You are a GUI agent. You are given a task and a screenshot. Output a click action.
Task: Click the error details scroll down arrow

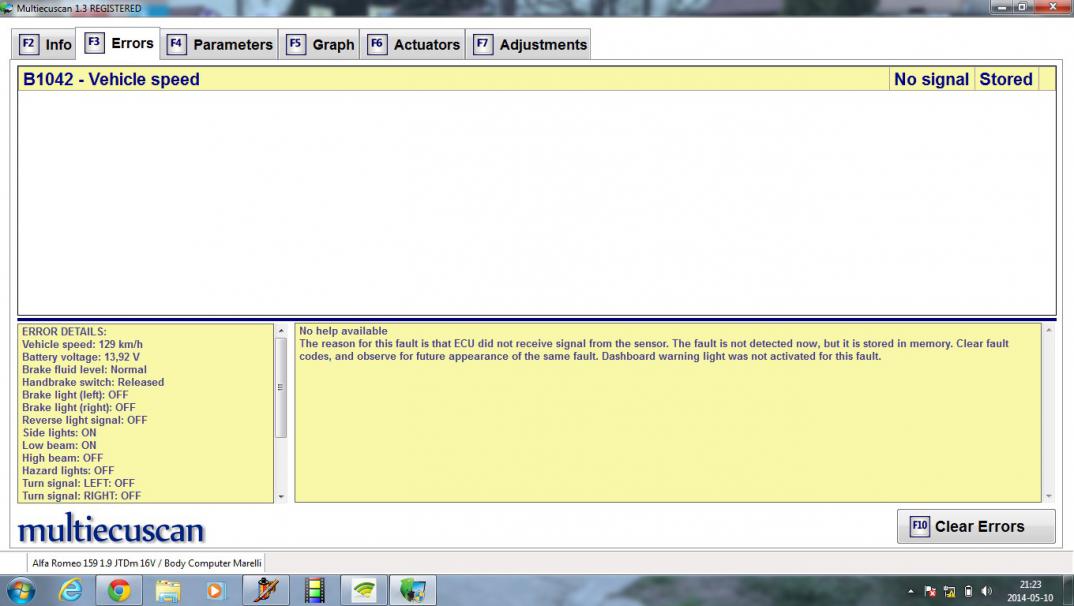281,496
